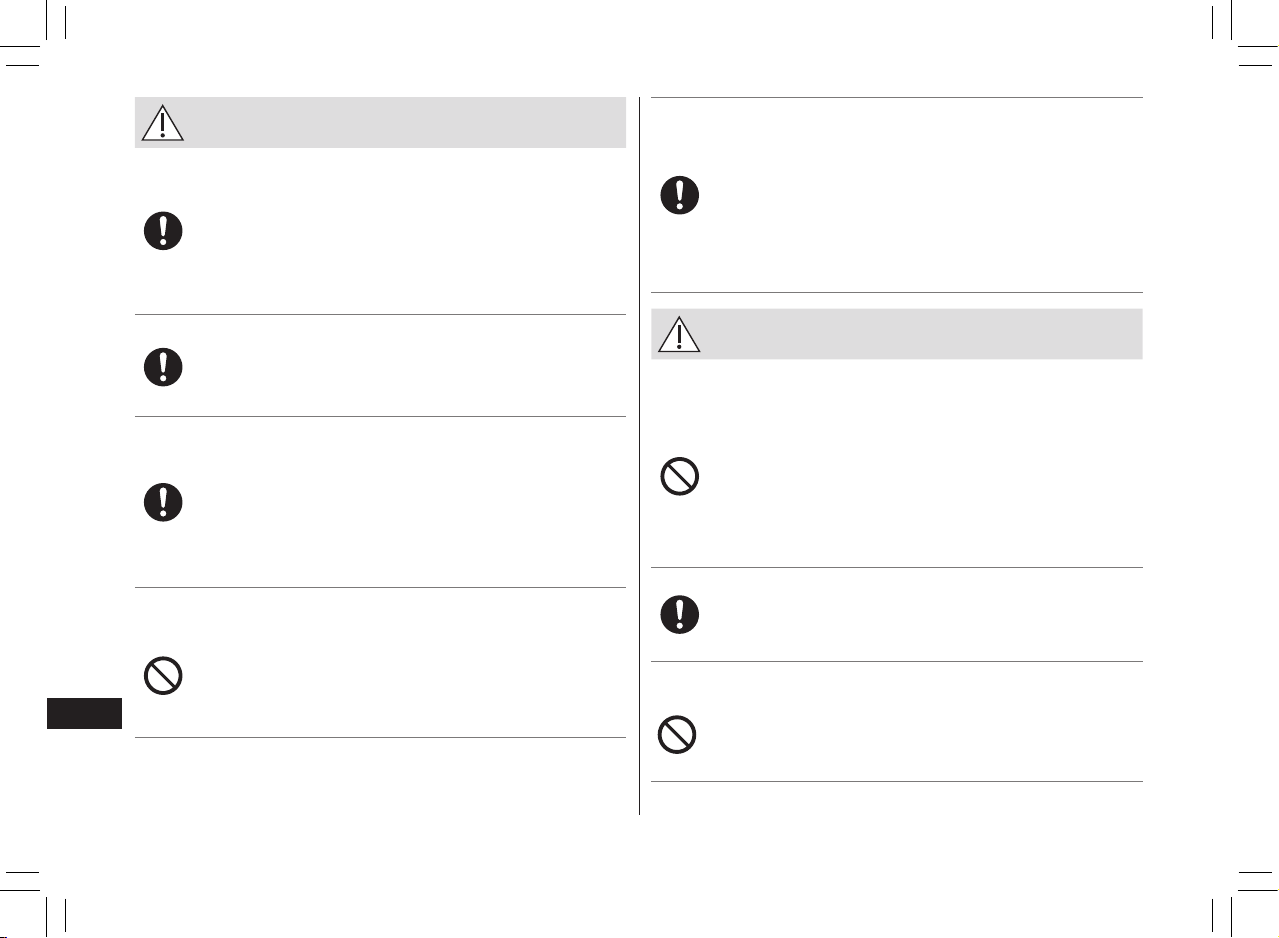
Task: Select the second exclamation icon in the left column
Action: point(163,367)
